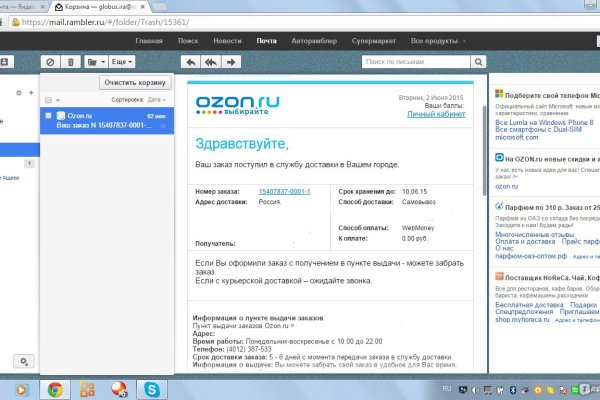Forward the message with right arrow icon

(229, 62)
